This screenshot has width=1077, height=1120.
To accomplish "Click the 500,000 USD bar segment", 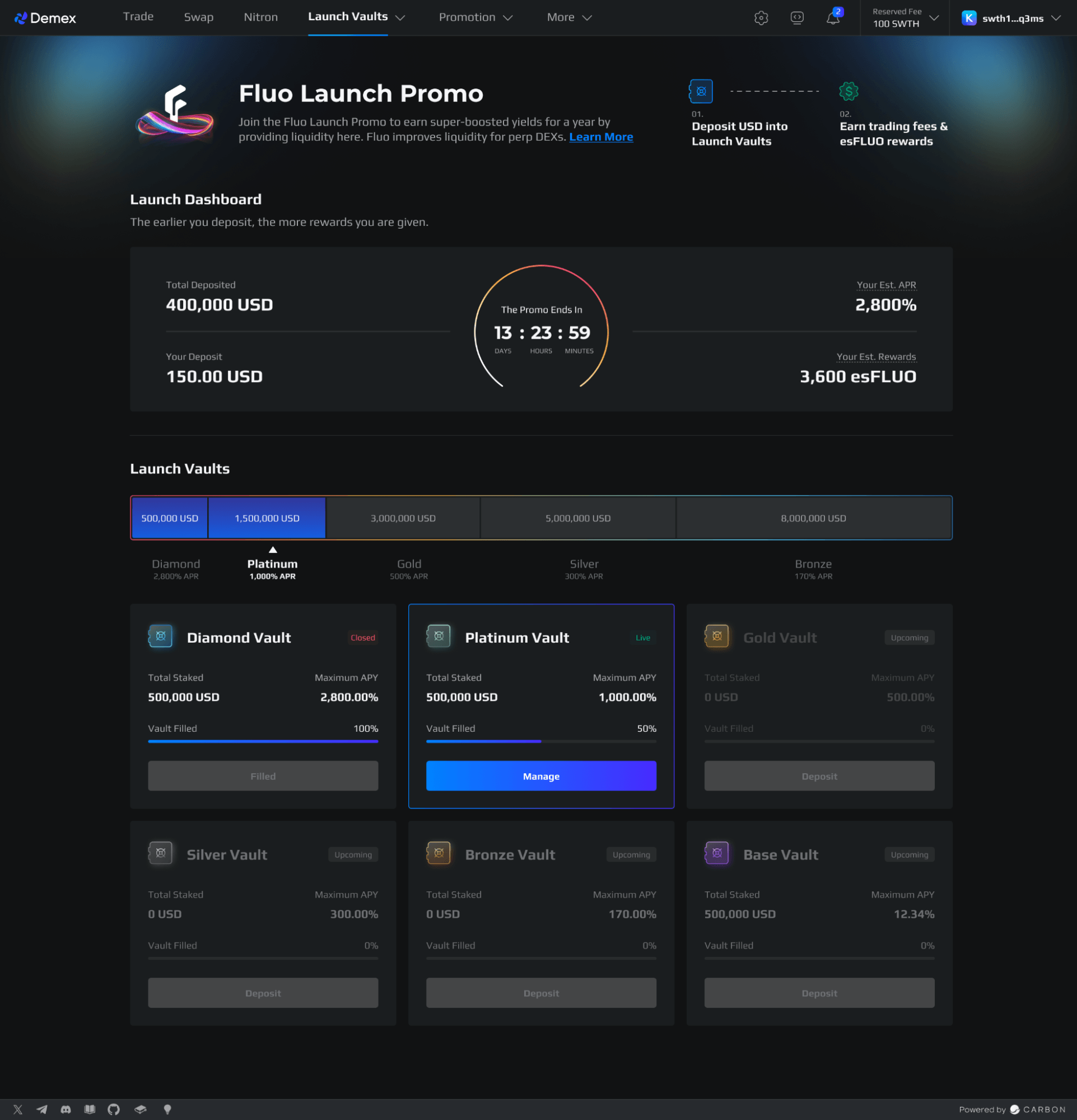I will [x=170, y=518].
